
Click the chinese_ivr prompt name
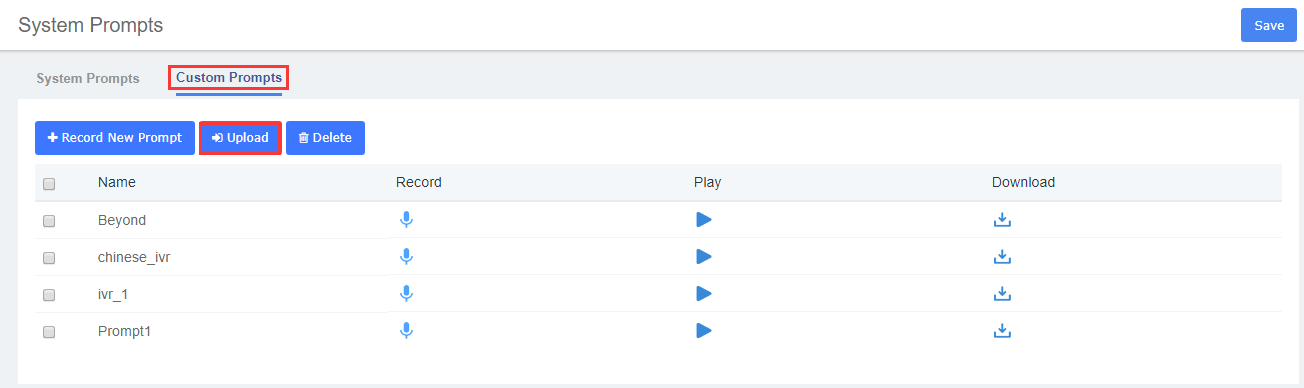(x=134, y=257)
